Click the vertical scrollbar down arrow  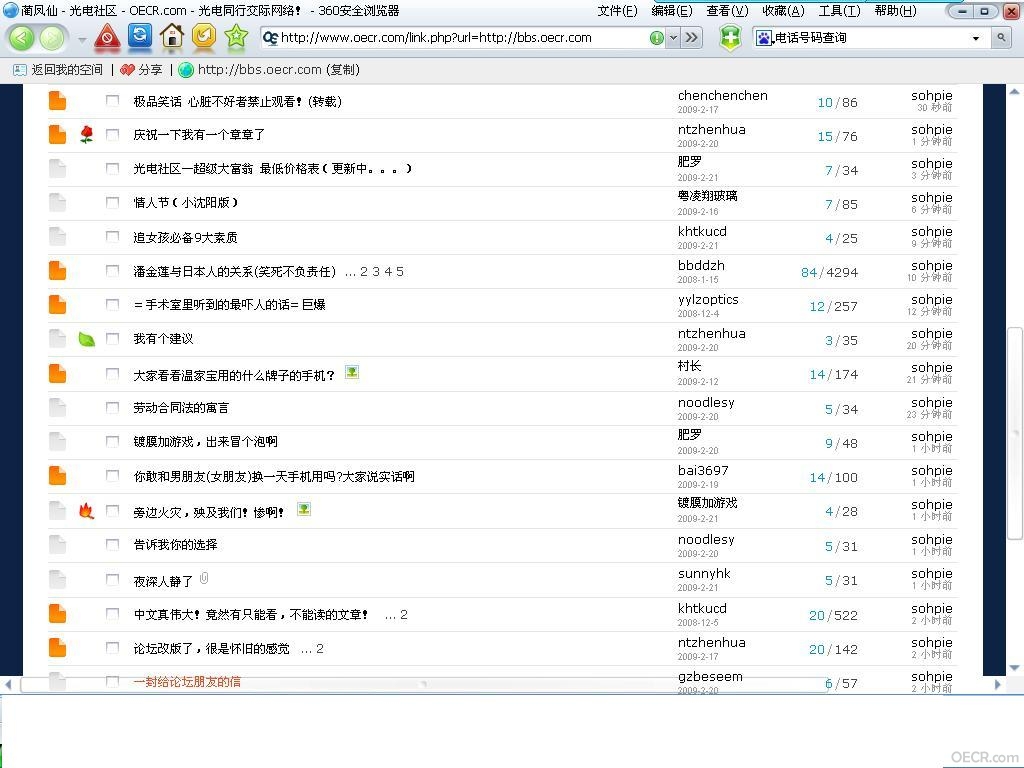point(1014,667)
